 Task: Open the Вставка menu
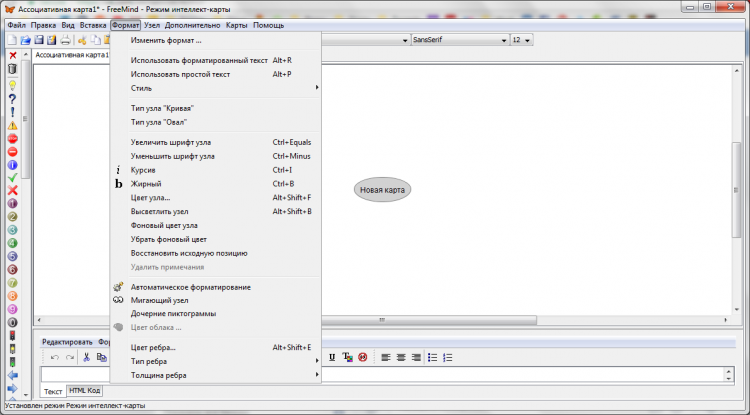[93, 25]
